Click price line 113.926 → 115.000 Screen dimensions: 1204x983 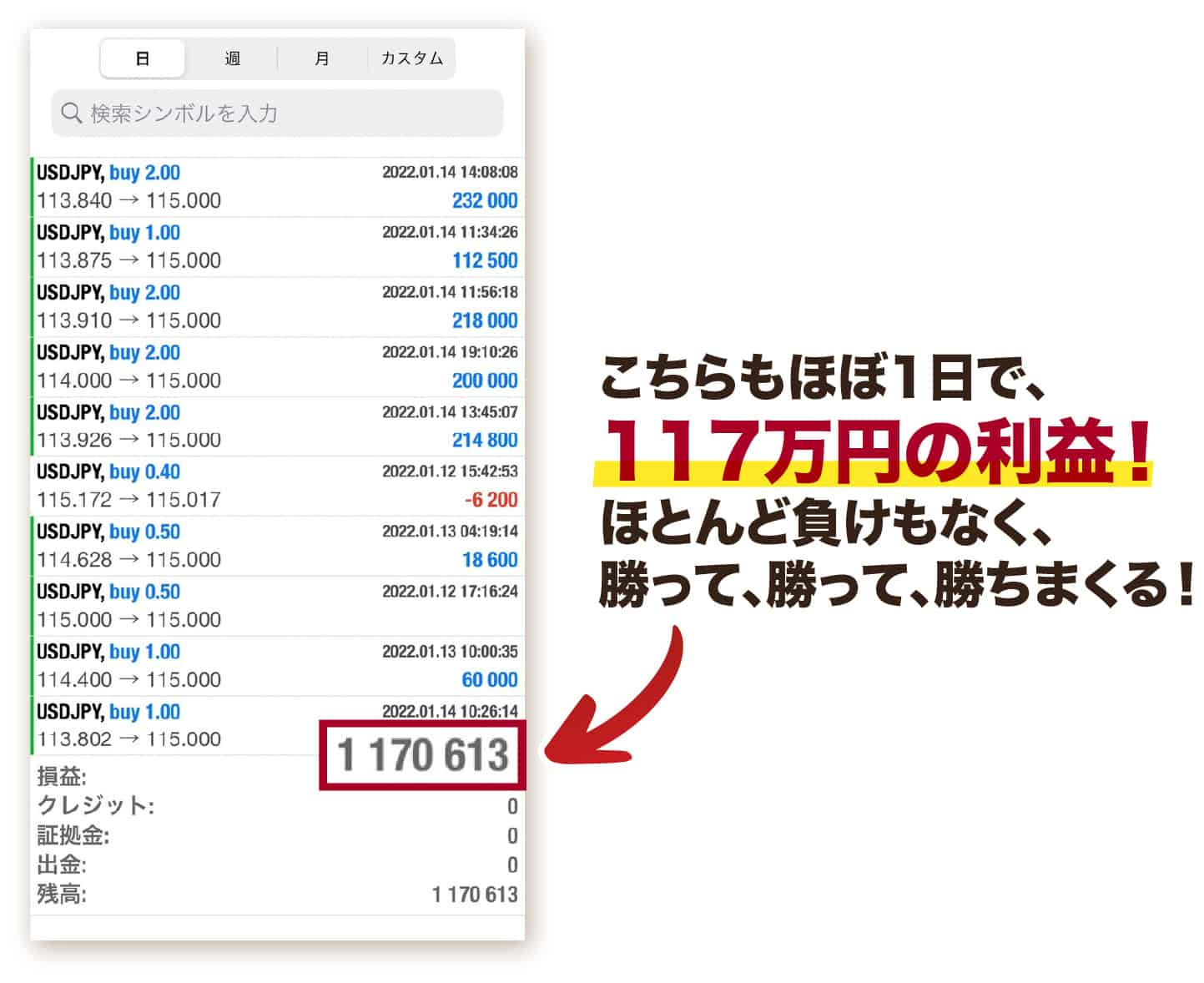[129, 440]
